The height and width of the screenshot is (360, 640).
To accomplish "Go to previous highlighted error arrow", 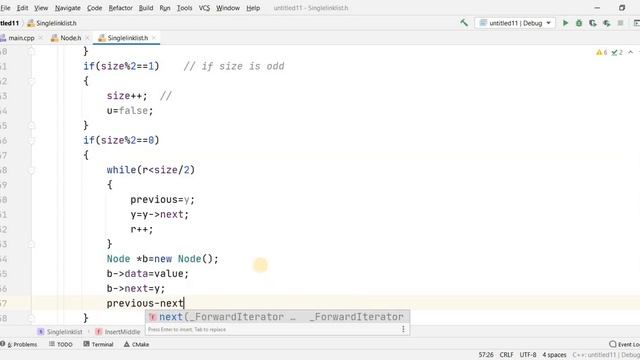I will point(631,52).
